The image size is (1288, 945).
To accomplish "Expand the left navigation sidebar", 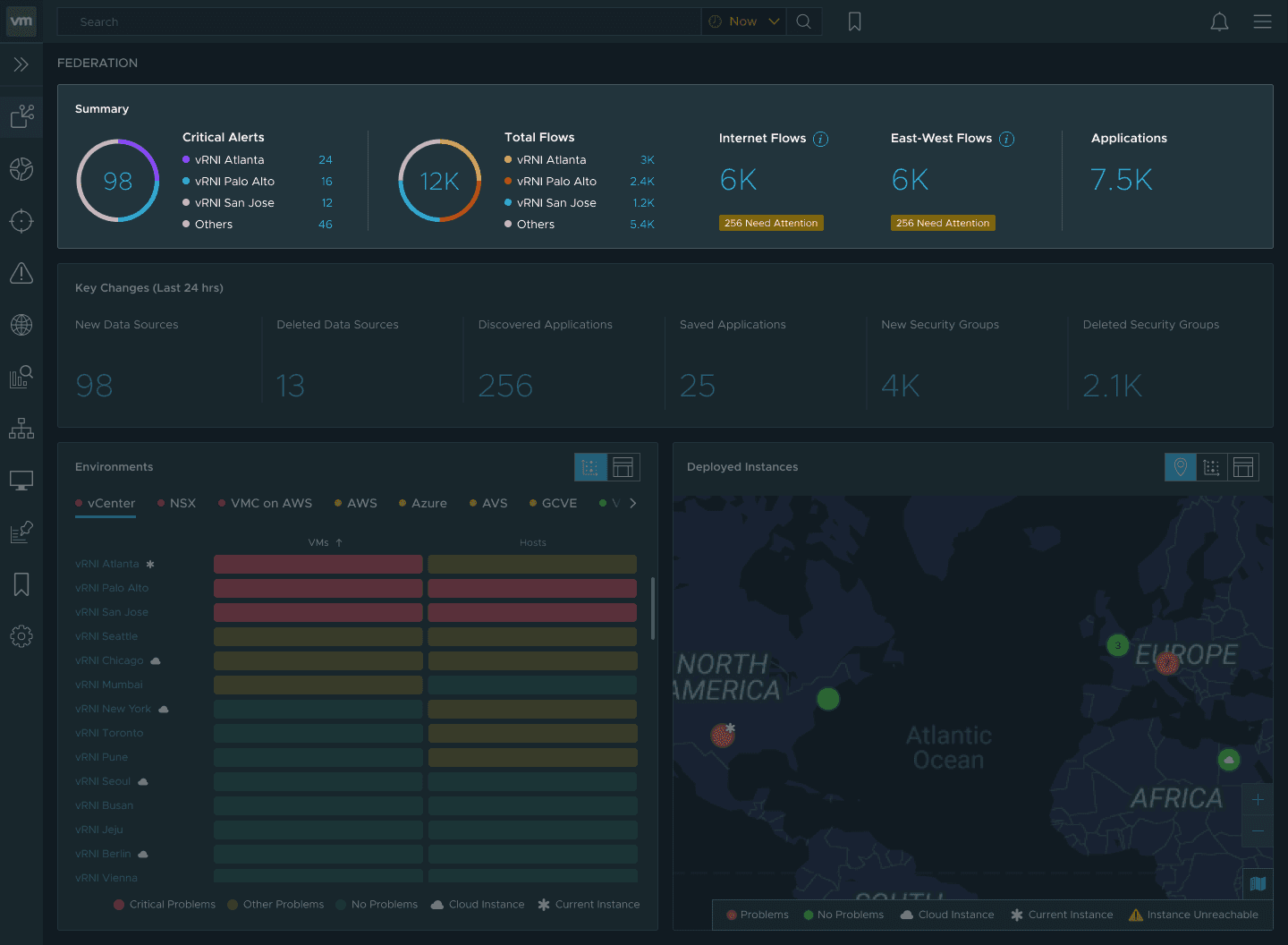I will (x=21, y=64).
